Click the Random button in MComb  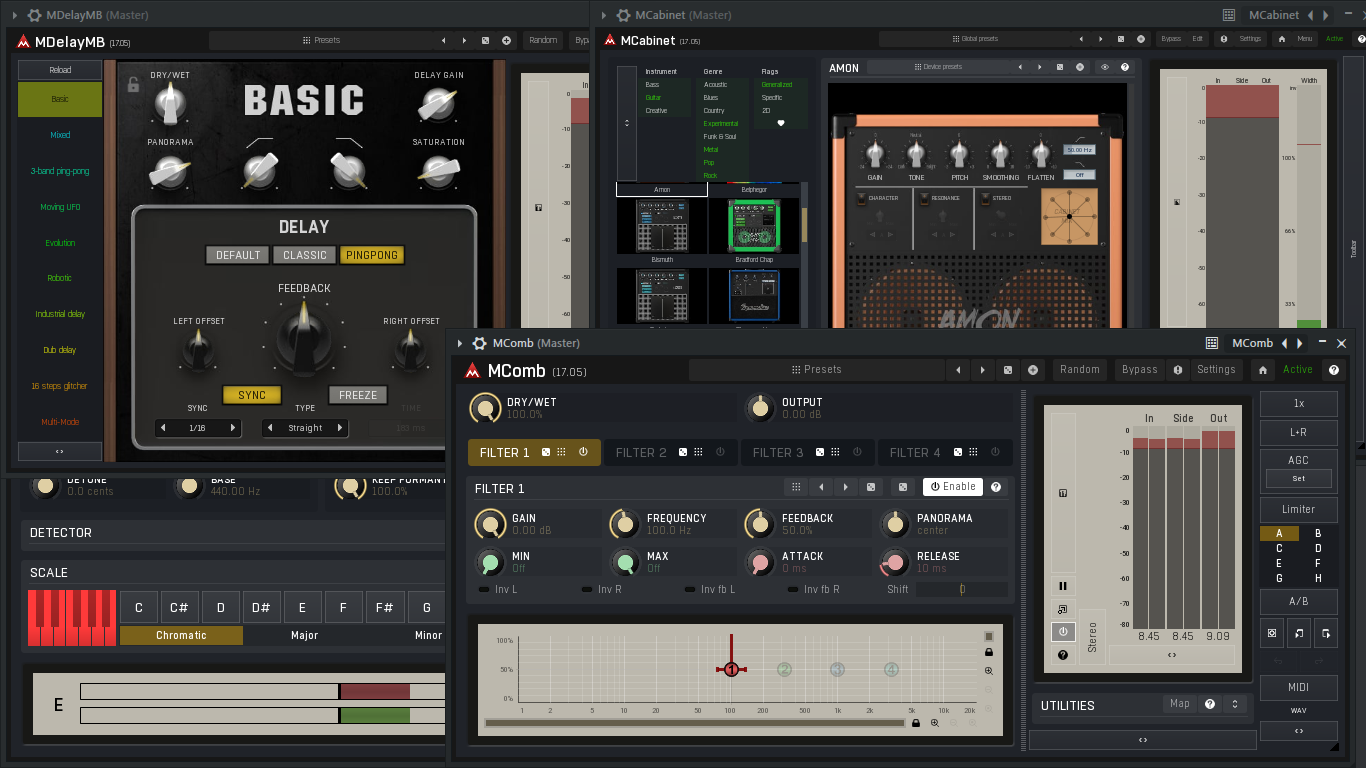pos(1080,370)
